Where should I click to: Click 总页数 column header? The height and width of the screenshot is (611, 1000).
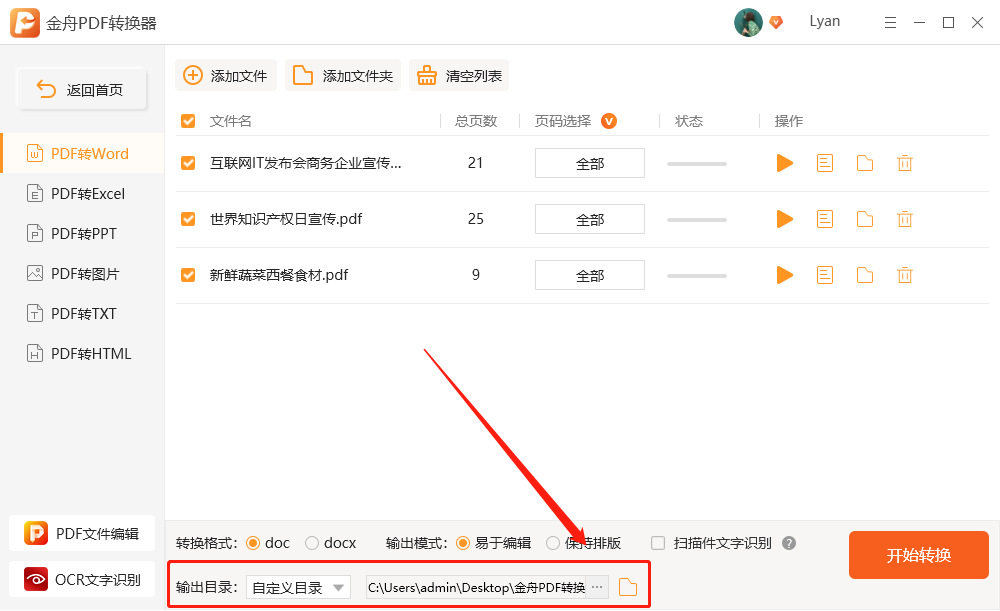point(476,121)
